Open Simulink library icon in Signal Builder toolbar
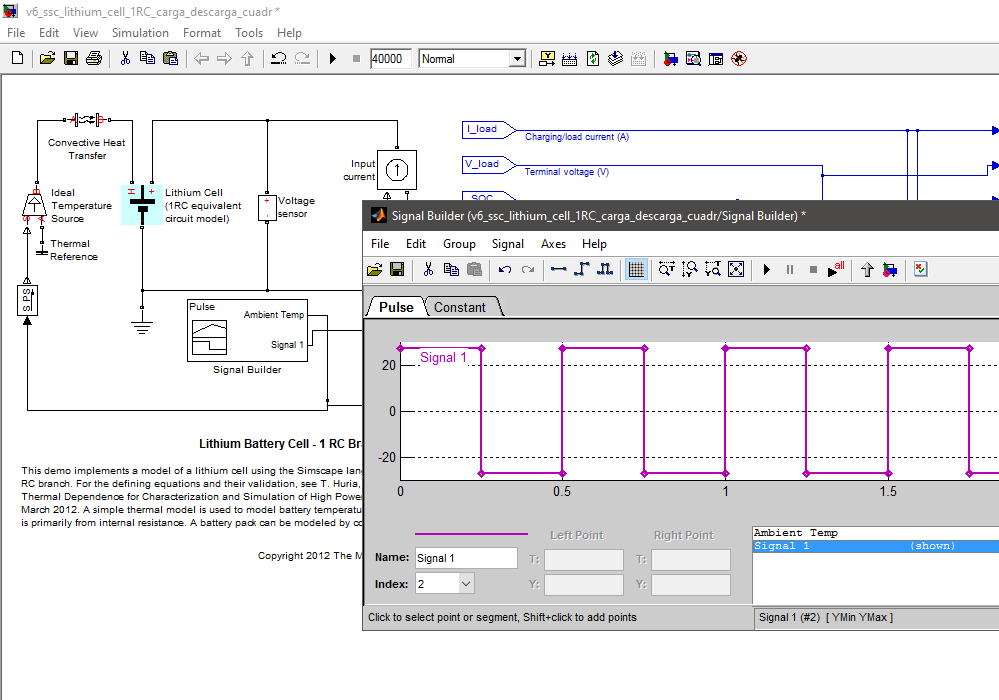 (x=889, y=270)
